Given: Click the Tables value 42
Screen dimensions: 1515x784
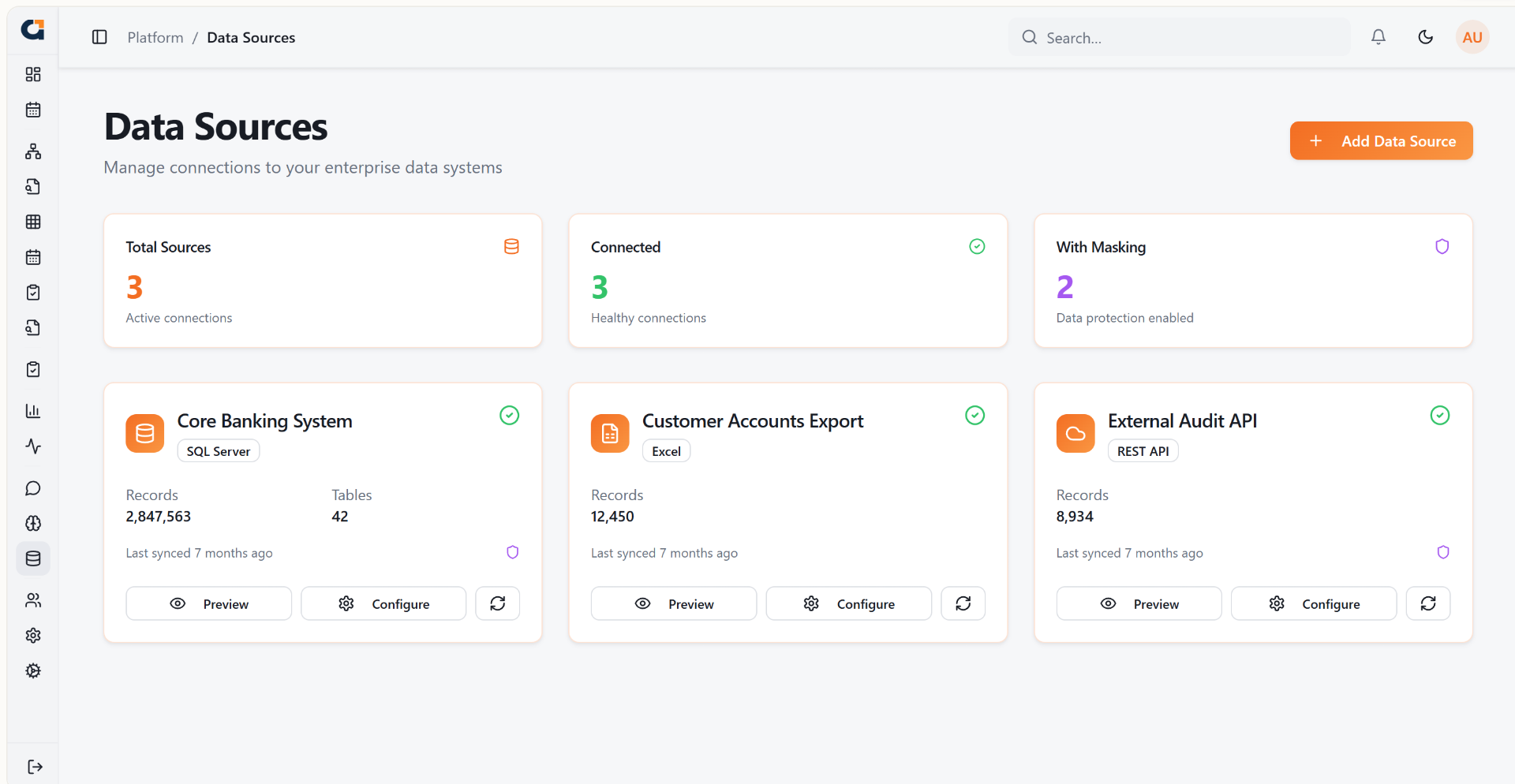Looking at the screenshot, I should [340, 517].
